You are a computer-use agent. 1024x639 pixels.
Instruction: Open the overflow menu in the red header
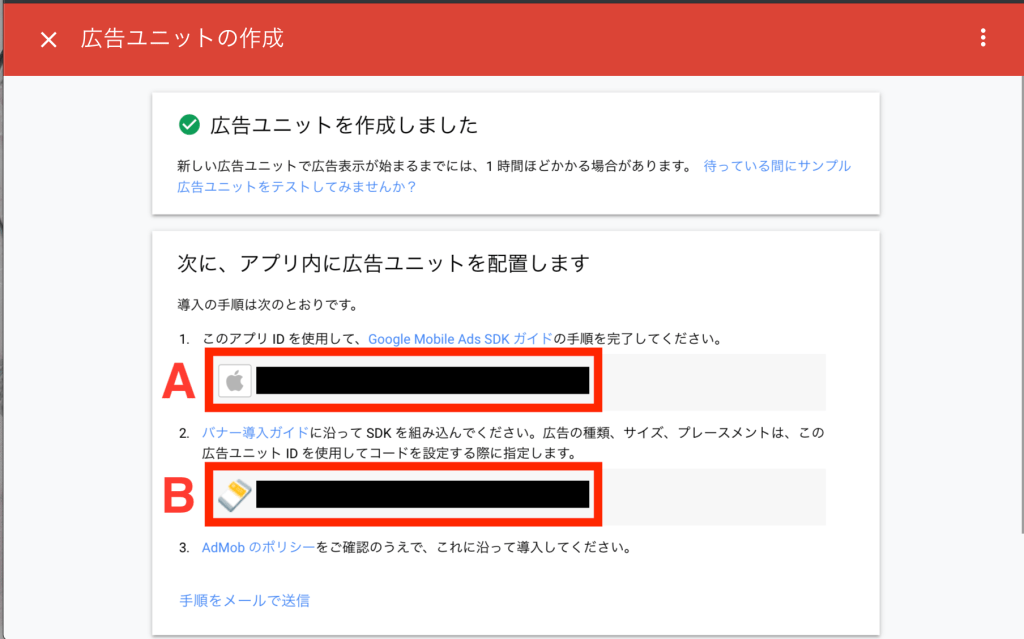[983, 37]
